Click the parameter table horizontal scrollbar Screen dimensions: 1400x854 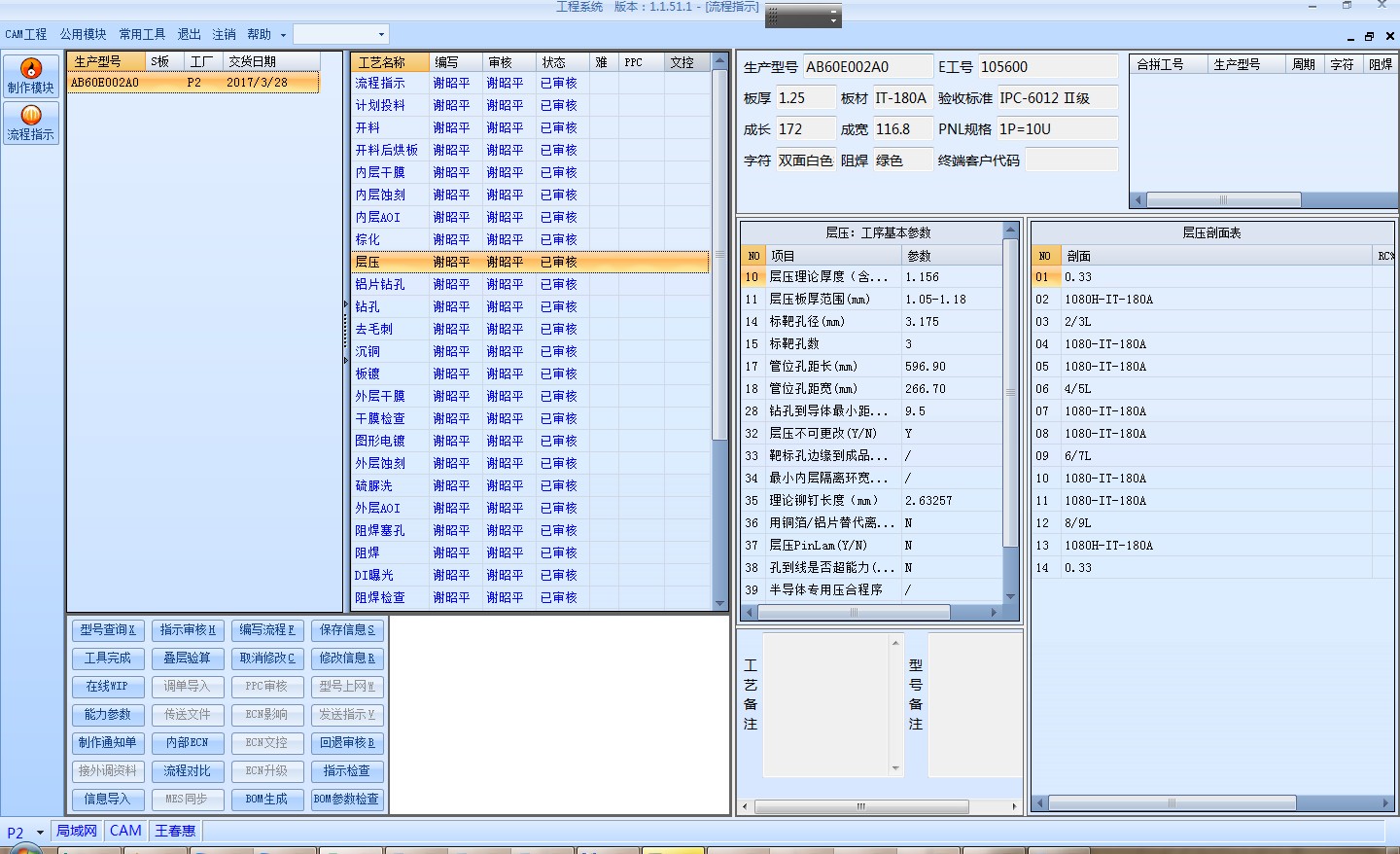[870, 613]
